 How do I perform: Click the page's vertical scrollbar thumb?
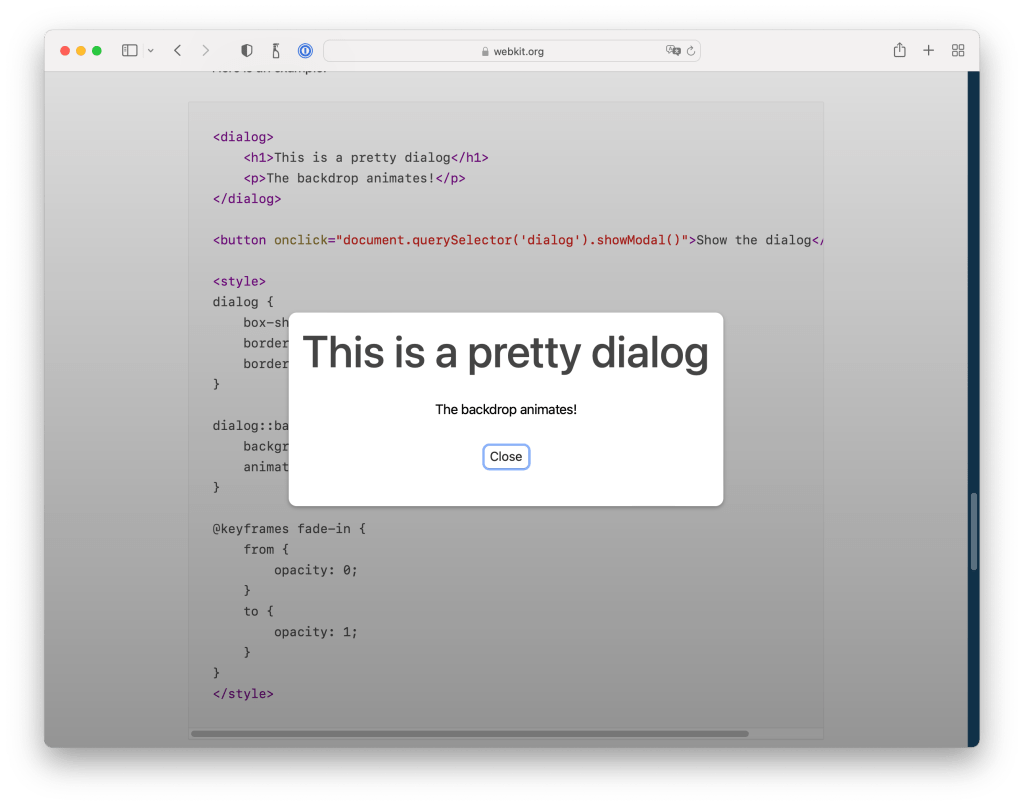(x=974, y=531)
